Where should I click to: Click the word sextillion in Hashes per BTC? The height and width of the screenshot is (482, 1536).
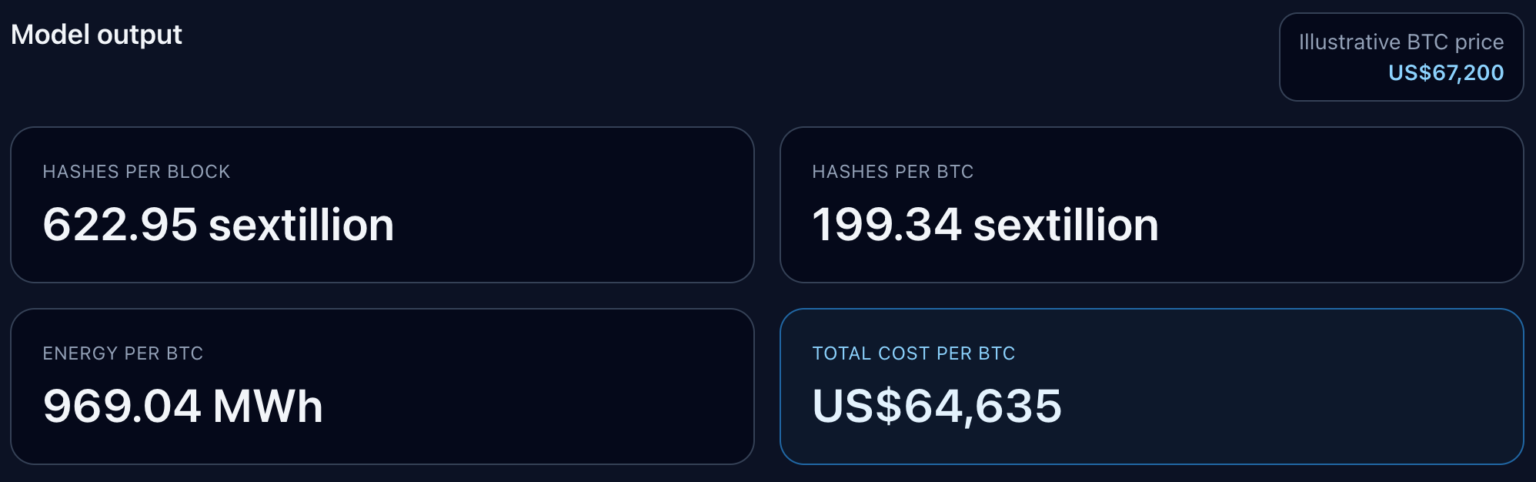[x=1066, y=225]
